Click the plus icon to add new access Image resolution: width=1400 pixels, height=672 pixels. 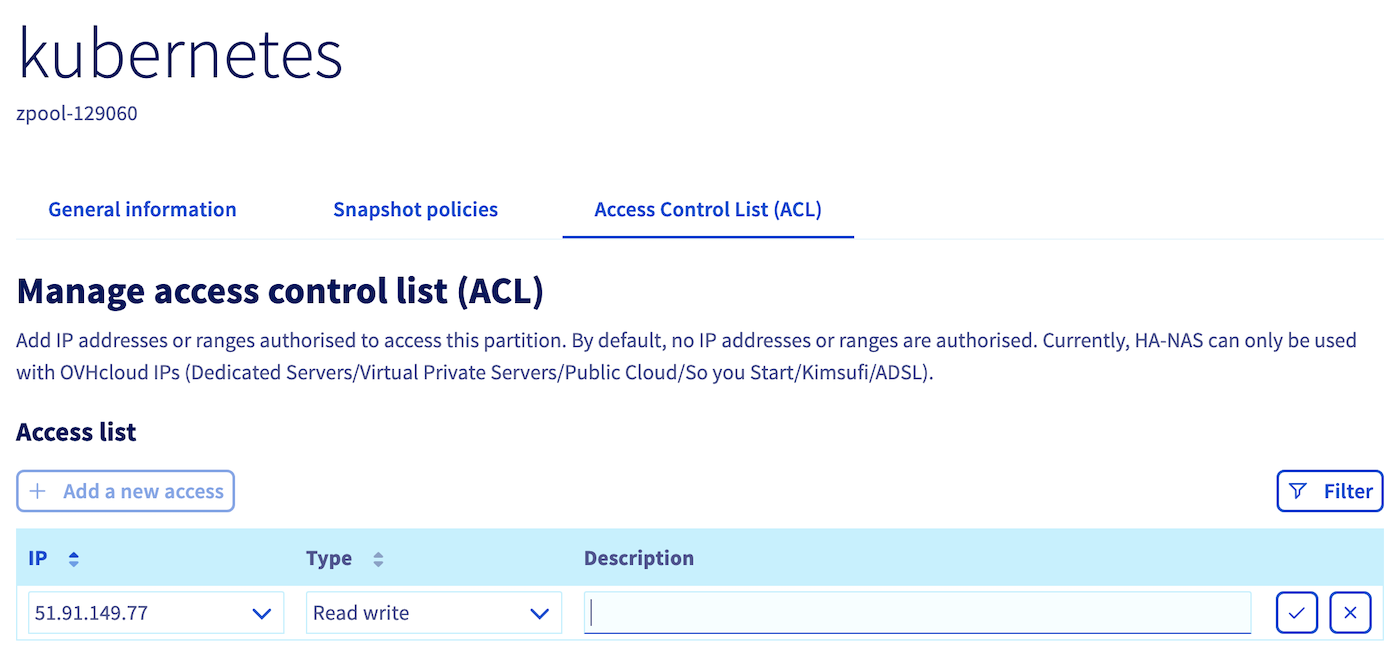37,491
